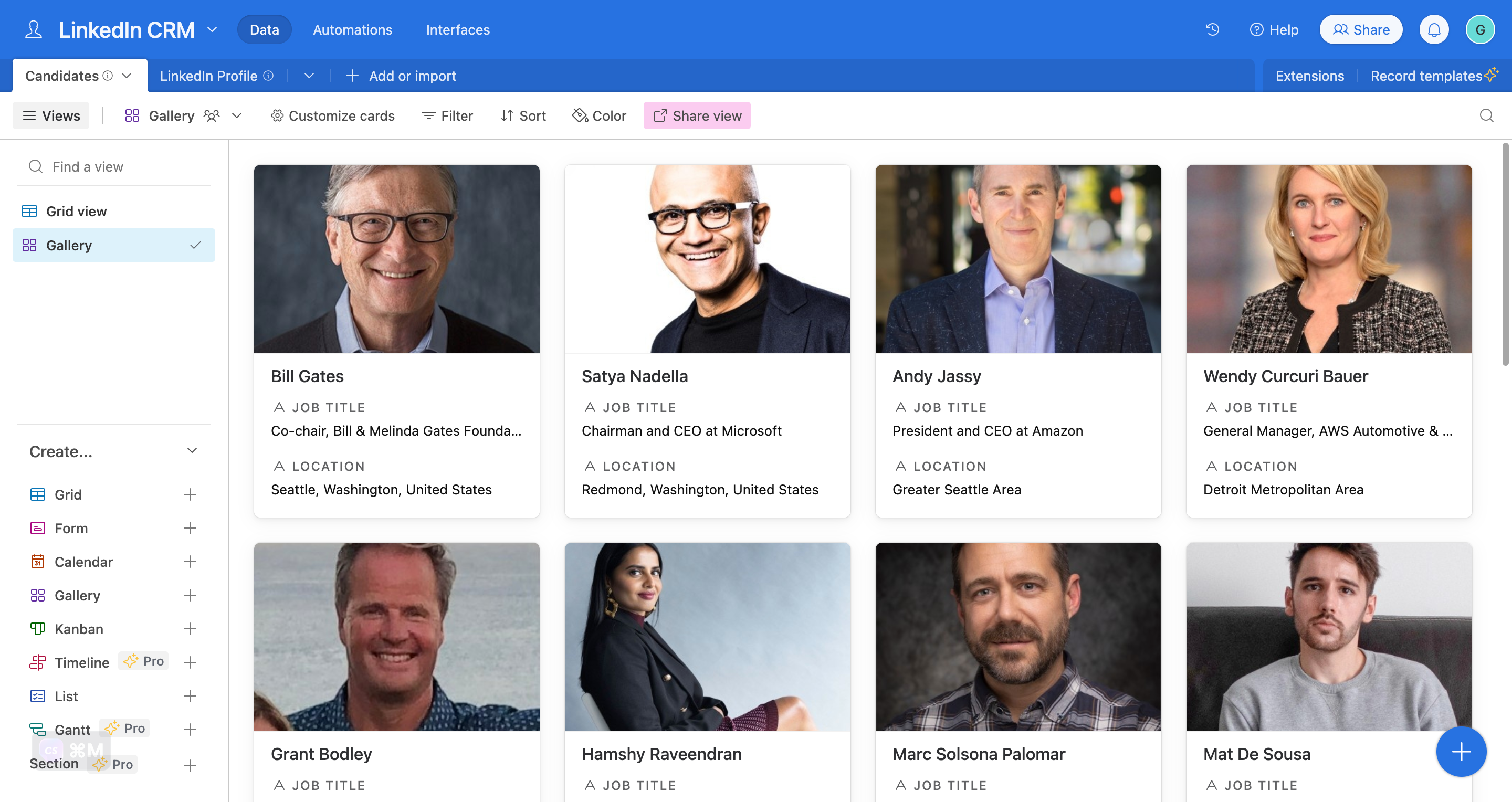The width and height of the screenshot is (1512, 802).
Task: Click the Calendar icon in Create list
Action: point(38,562)
